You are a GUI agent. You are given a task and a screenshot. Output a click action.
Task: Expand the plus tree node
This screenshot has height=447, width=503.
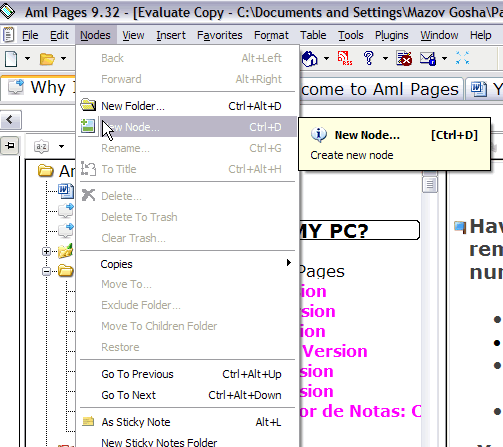[x=47, y=251]
